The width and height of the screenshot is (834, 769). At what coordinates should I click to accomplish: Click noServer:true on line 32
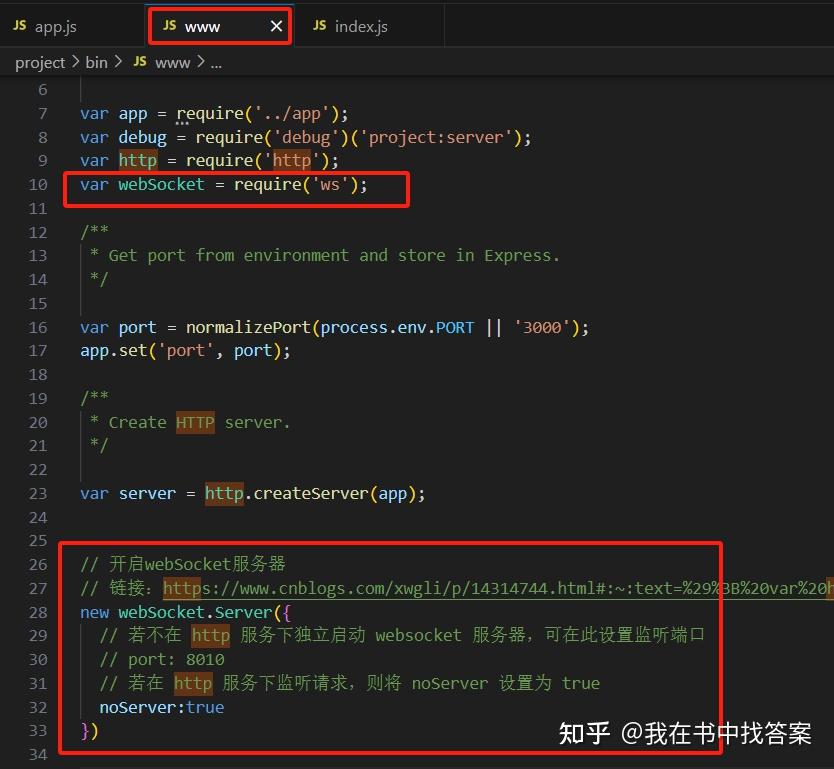pos(162,707)
